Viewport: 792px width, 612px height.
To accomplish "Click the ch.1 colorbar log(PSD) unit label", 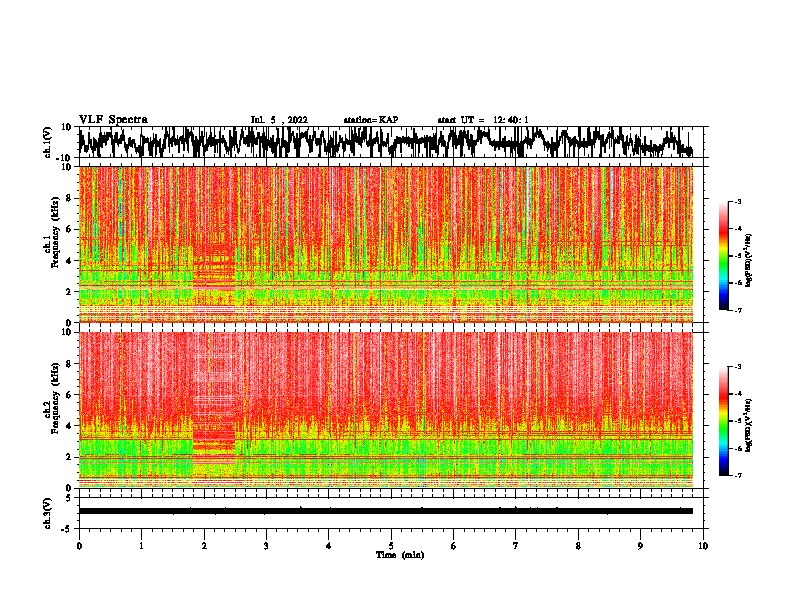I will tap(748, 260).
